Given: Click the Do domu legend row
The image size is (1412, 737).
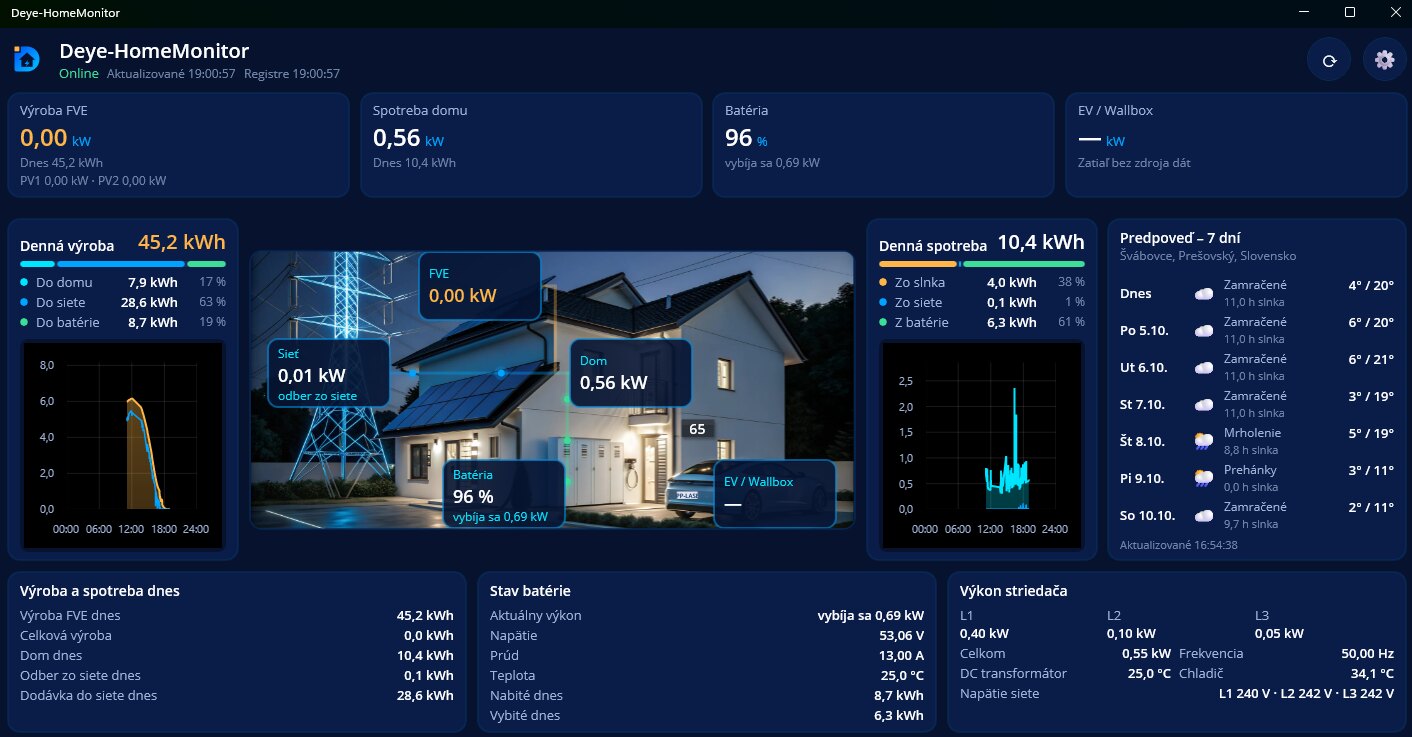Looking at the screenshot, I should tap(123, 282).
